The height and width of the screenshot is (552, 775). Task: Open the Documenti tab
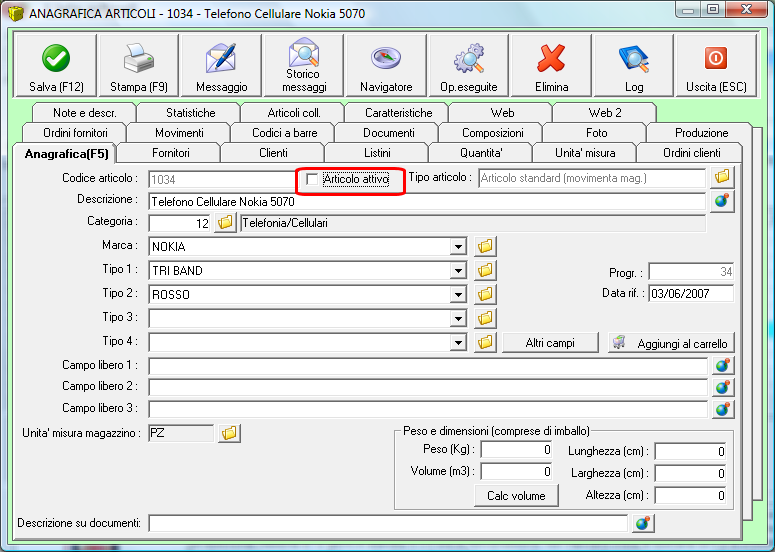[x=388, y=132]
